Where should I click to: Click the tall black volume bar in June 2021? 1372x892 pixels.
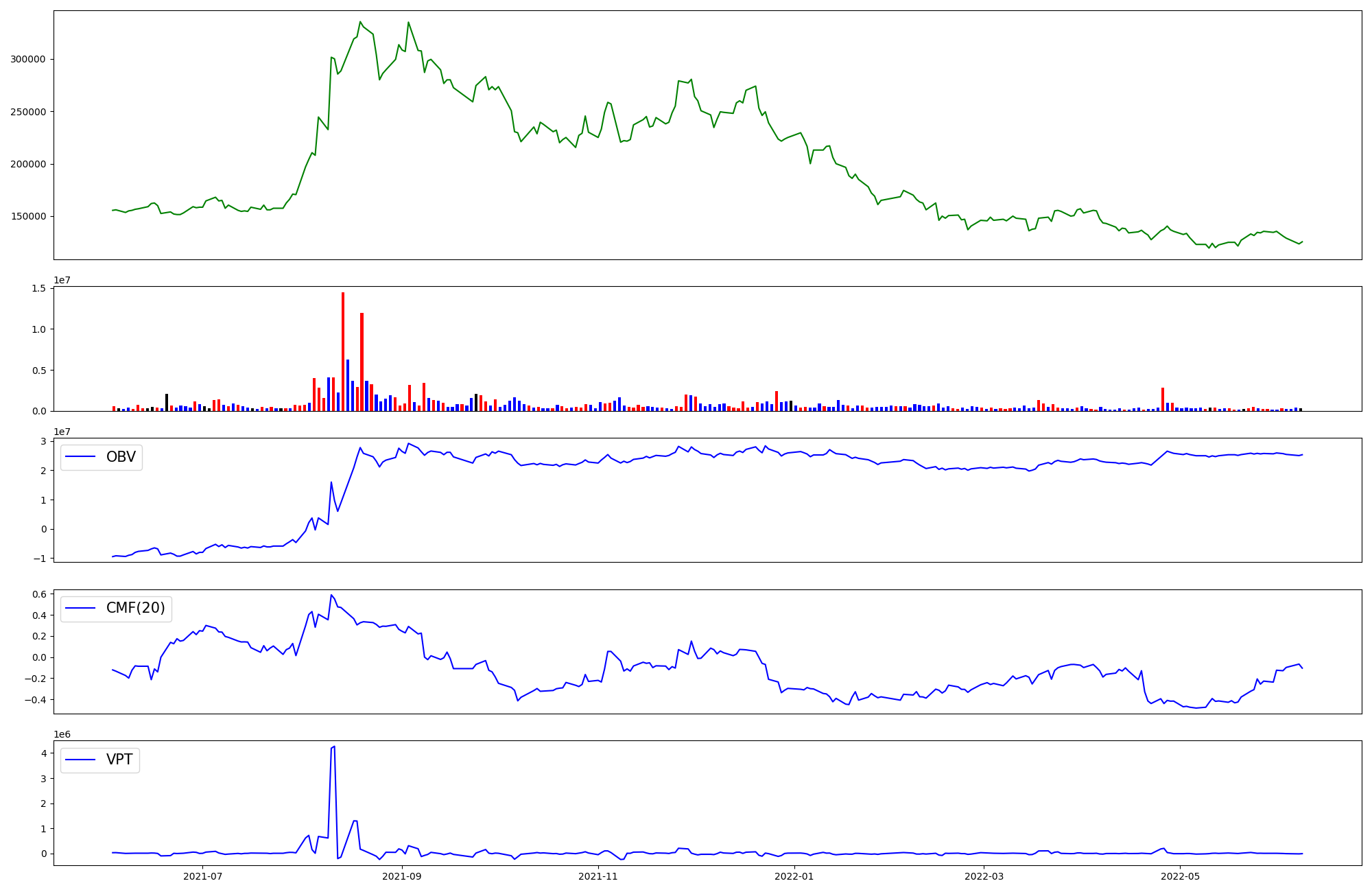click(167, 402)
